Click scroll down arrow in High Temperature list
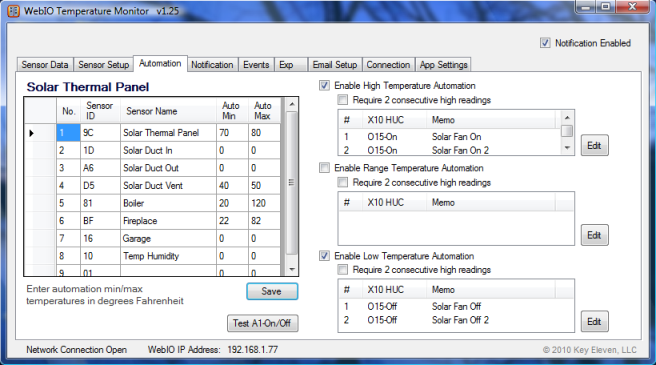 click(567, 147)
